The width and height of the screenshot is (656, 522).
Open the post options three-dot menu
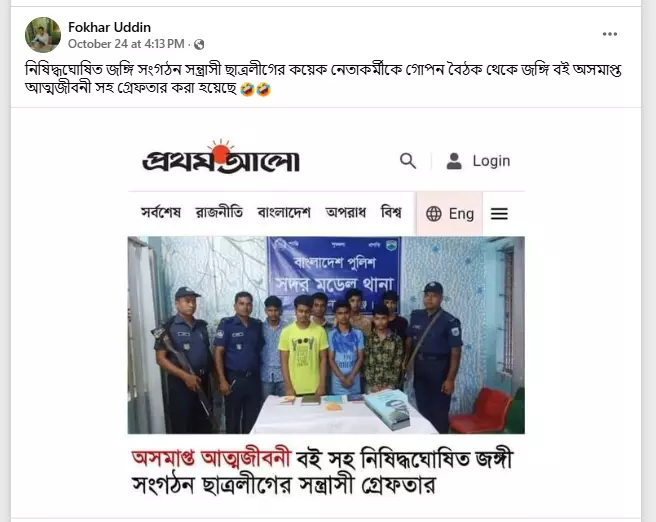(610, 34)
